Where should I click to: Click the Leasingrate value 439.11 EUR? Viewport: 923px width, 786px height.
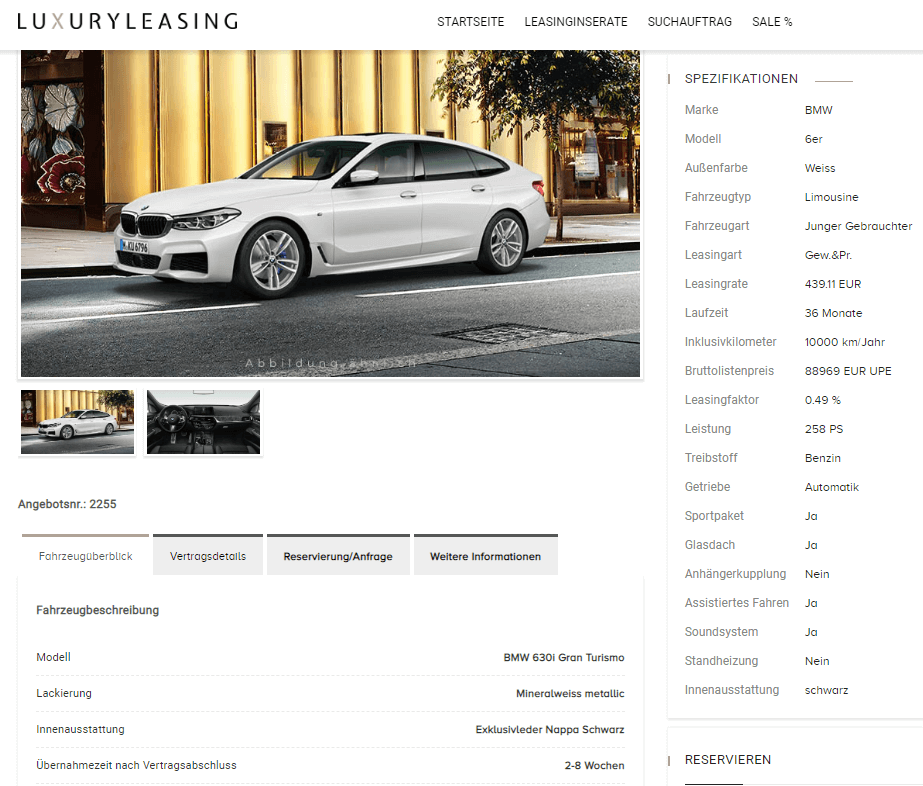(x=833, y=284)
